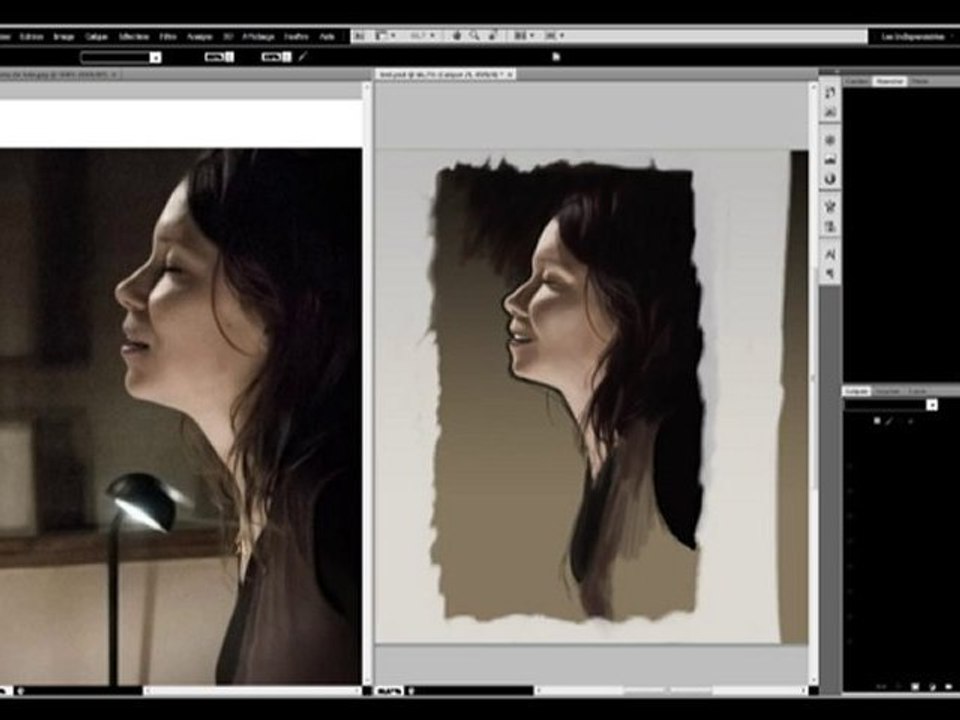960x720 pixels.
Task: Open the Paragraph panel icon in dock
Action: pos(830,273)
